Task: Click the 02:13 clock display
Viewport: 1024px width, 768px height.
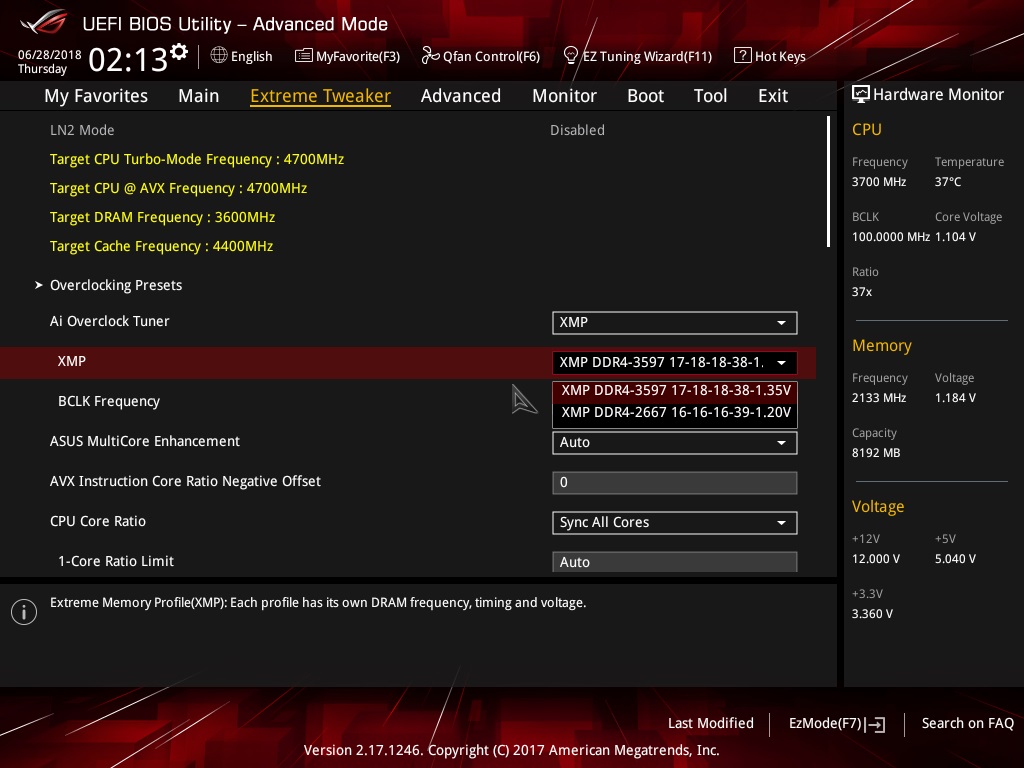Action: pos(128,60)
